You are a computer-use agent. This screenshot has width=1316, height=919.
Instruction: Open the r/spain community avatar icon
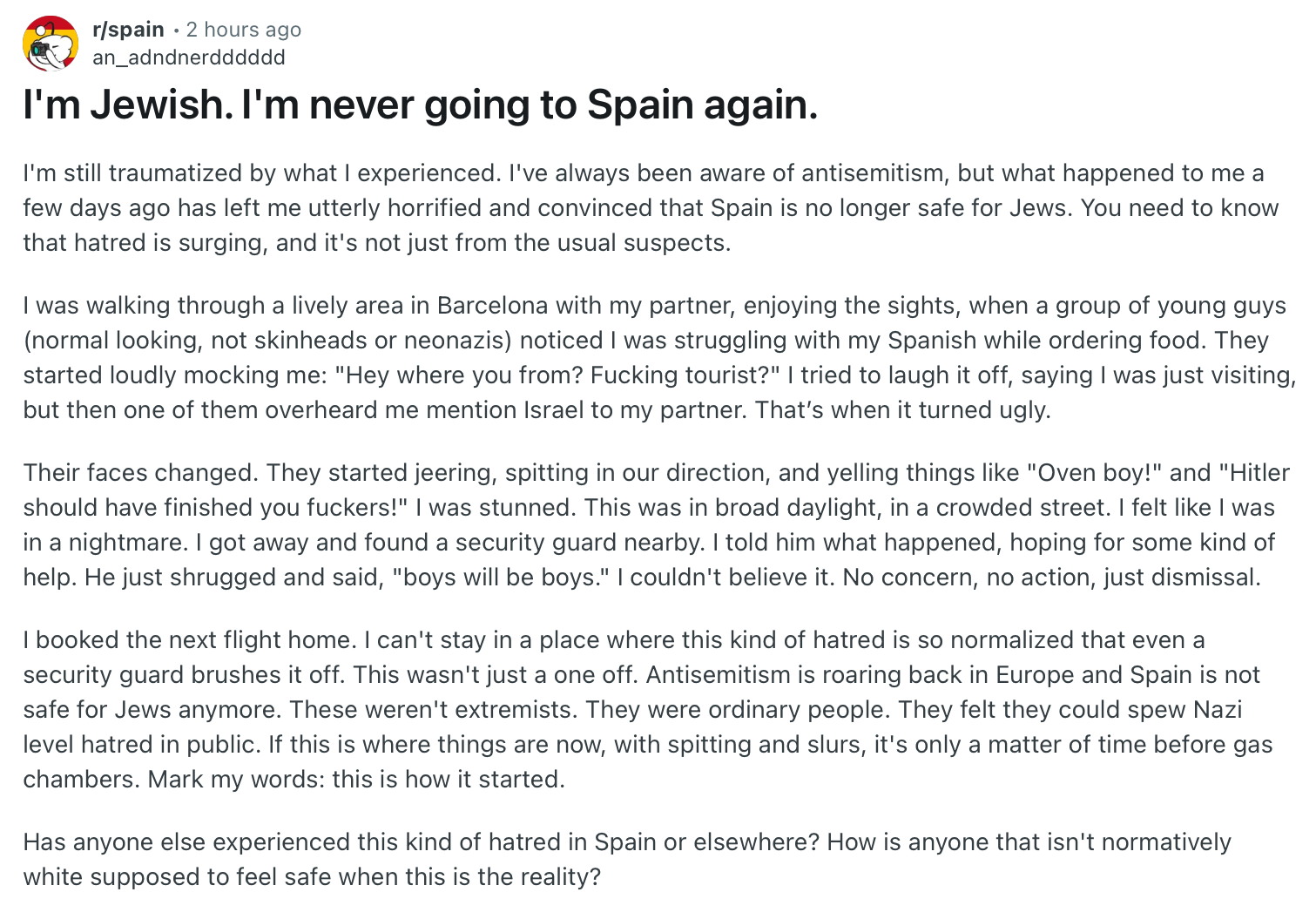click(x=51, y=43)
